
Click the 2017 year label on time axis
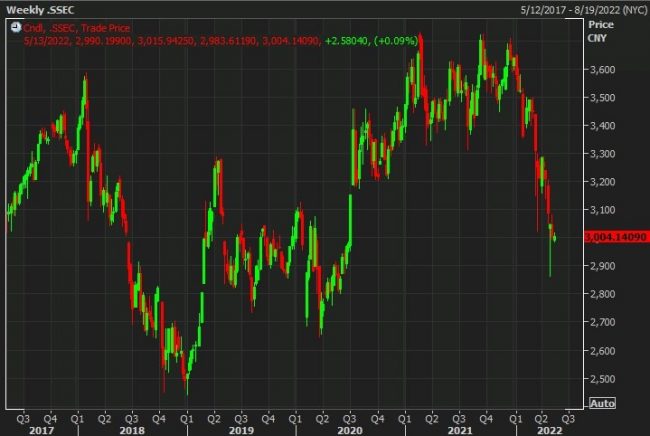click(41, 431)
